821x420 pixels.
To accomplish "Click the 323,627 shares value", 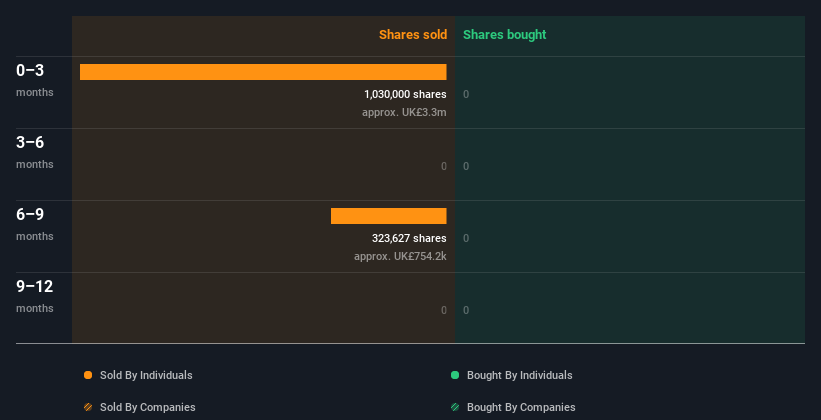I will point(409,238).
